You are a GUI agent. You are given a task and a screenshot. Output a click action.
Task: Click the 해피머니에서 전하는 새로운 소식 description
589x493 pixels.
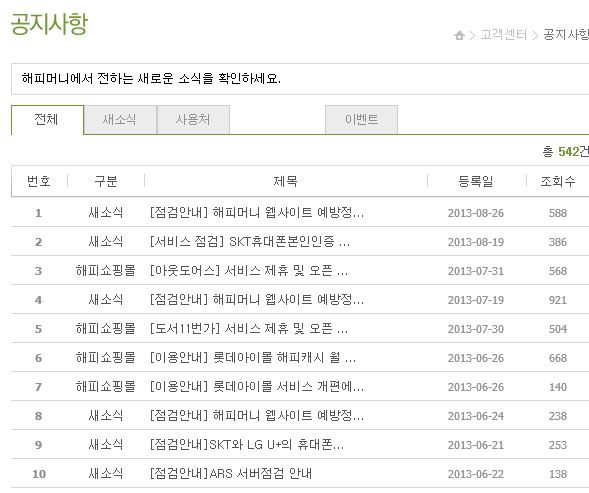point(151,79)
